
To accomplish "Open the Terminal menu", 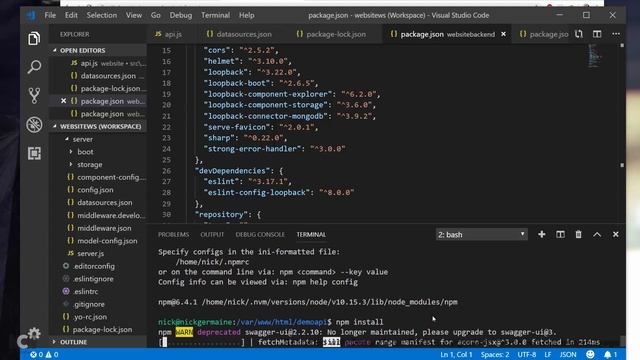I will coord(216,16).
